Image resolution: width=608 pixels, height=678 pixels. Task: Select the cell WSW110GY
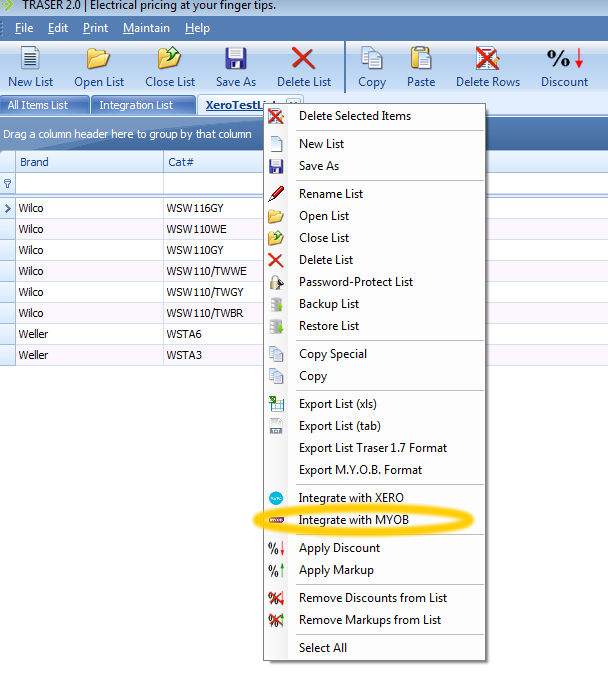pos(214,250)
